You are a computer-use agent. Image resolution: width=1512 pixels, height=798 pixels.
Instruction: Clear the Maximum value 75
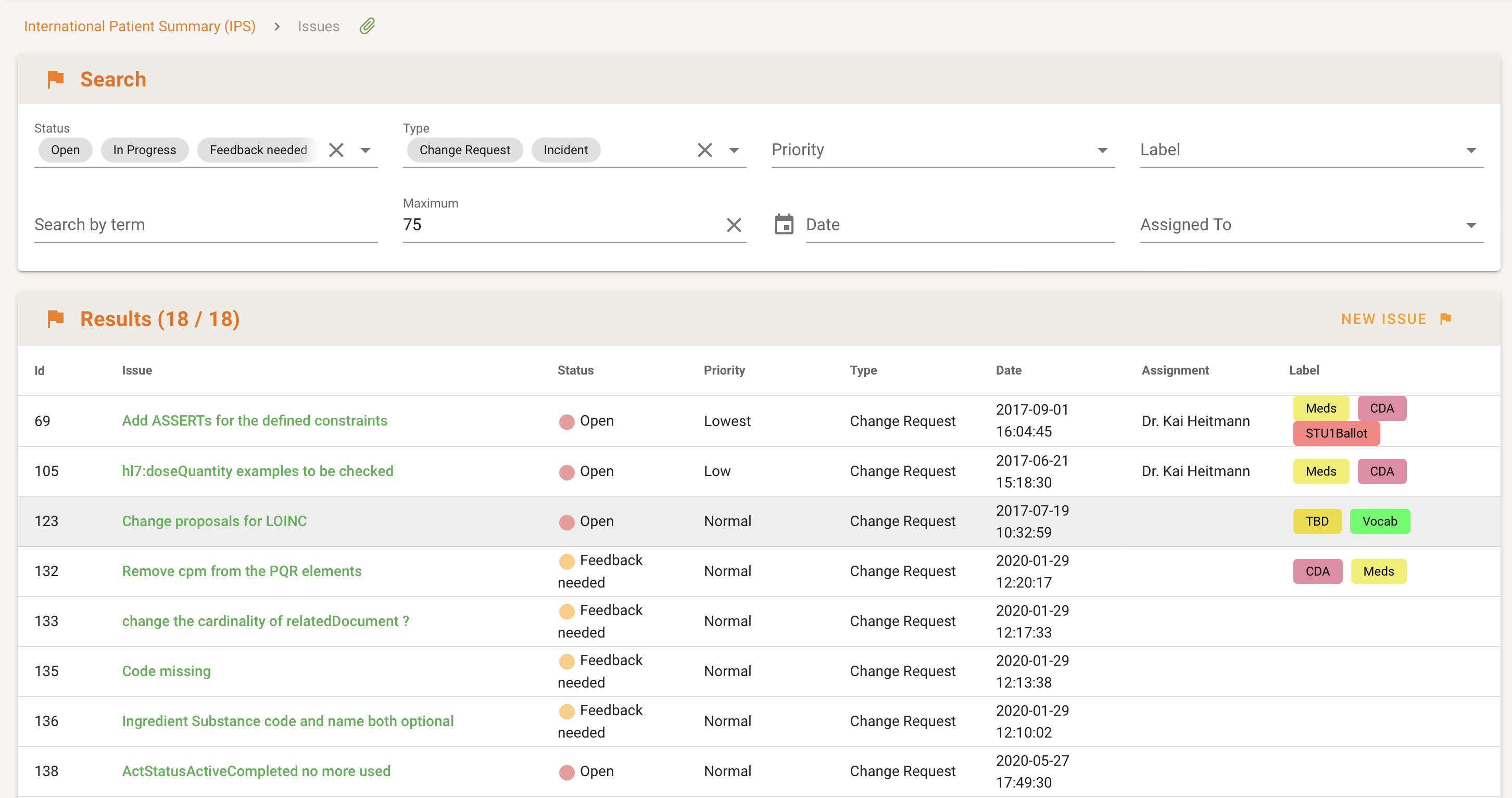pos(734,225)
